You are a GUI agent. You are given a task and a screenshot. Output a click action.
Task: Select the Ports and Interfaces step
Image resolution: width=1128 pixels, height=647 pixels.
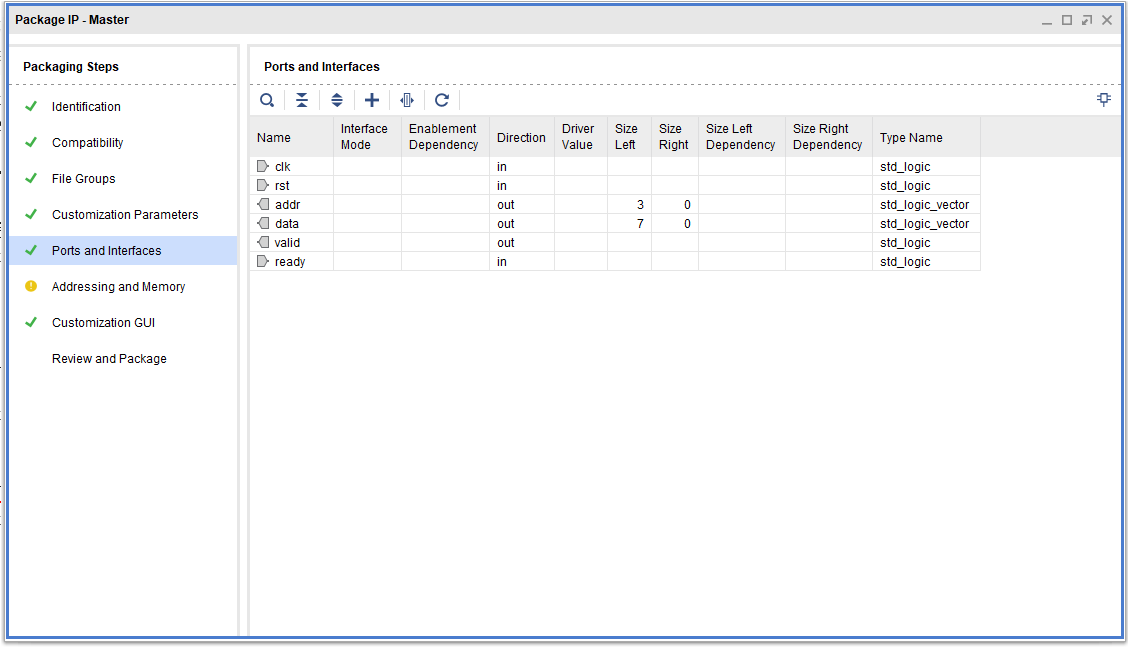pos(106,250)
